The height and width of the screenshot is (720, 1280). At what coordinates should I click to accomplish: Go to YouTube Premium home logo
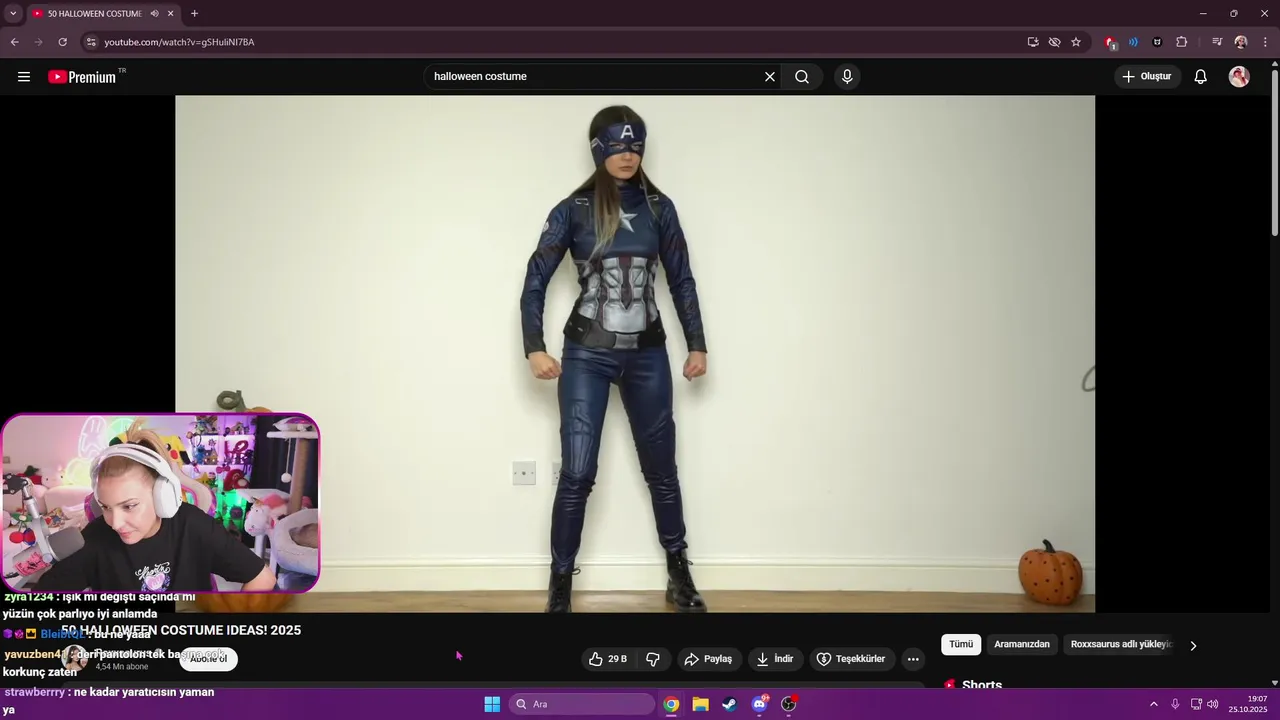82,77
